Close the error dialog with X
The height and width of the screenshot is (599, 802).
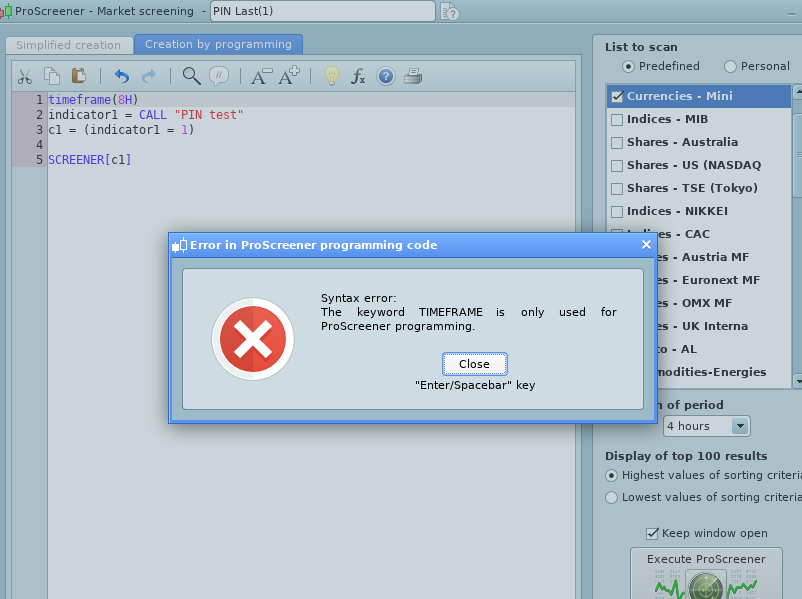(x=646, y=245)
